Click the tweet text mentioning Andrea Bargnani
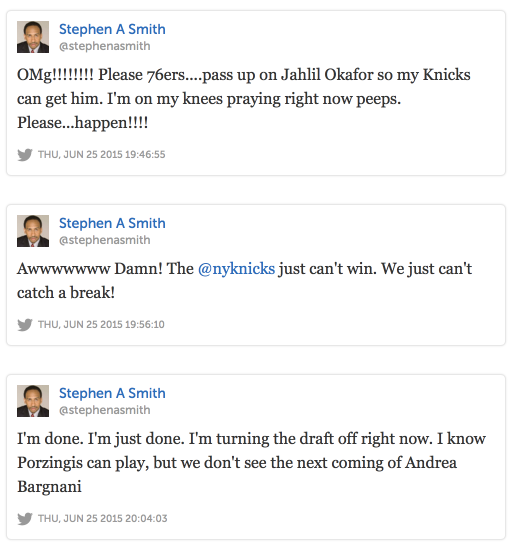 251,462
